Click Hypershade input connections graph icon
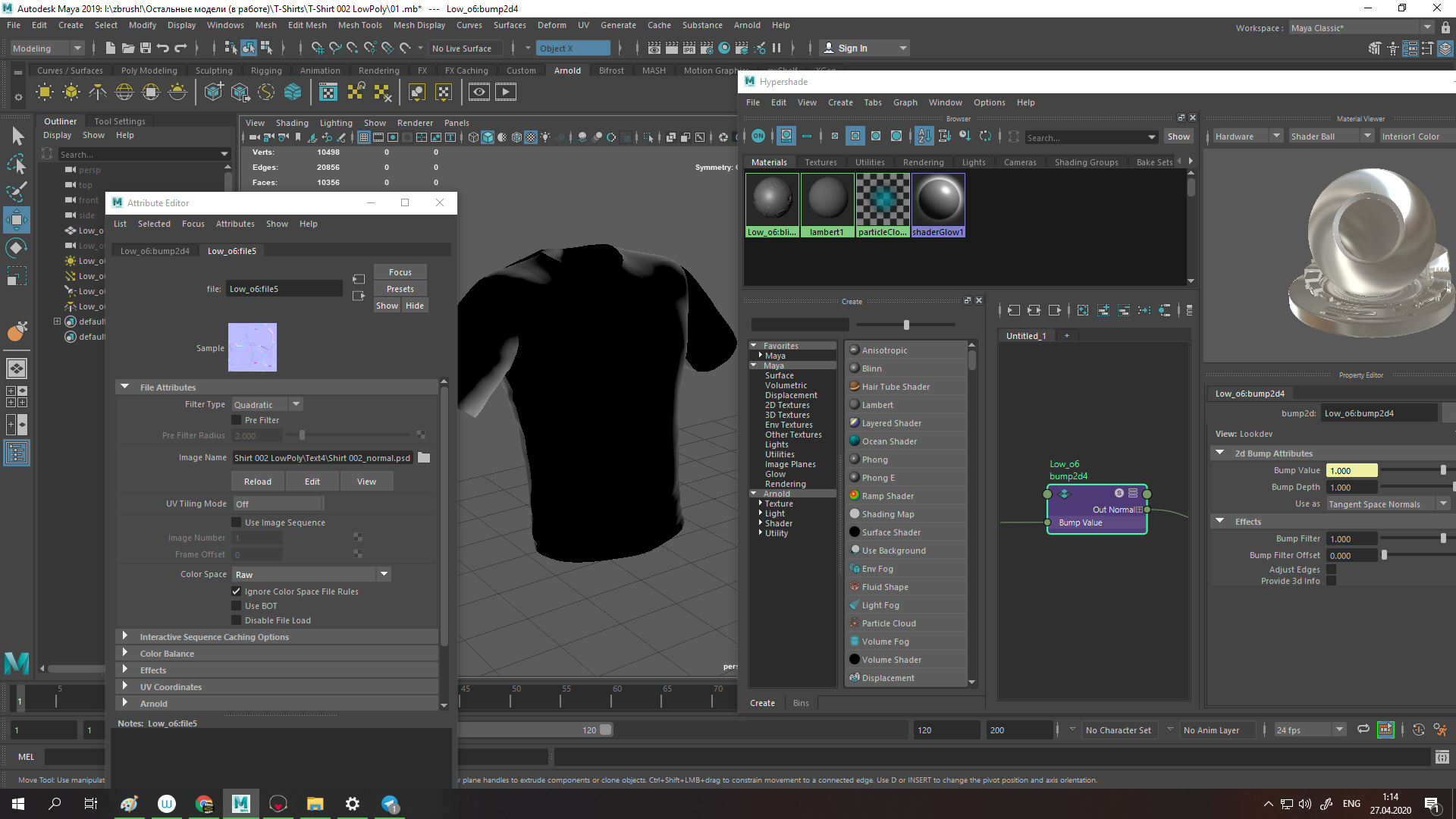Image resolution: width=1456 pixels, height=819 pixels. (x=1014, y=310)
